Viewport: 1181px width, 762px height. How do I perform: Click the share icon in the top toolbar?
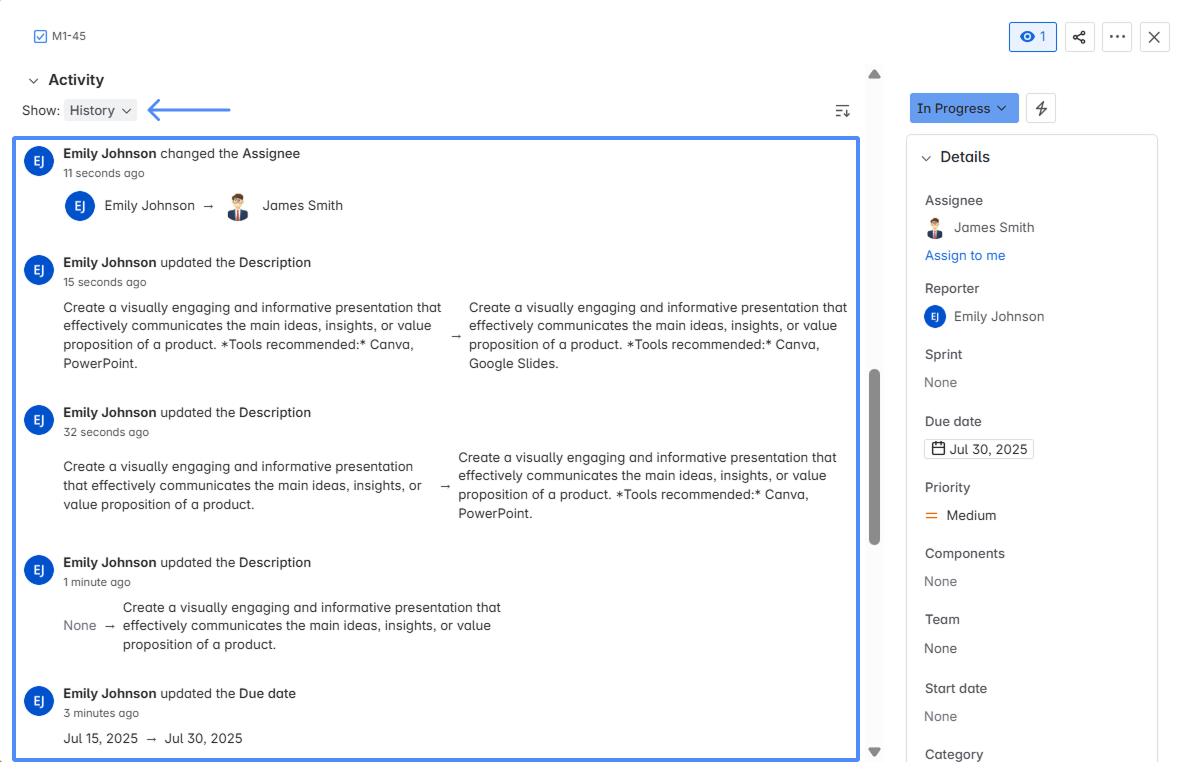(x=1079, y=36)
